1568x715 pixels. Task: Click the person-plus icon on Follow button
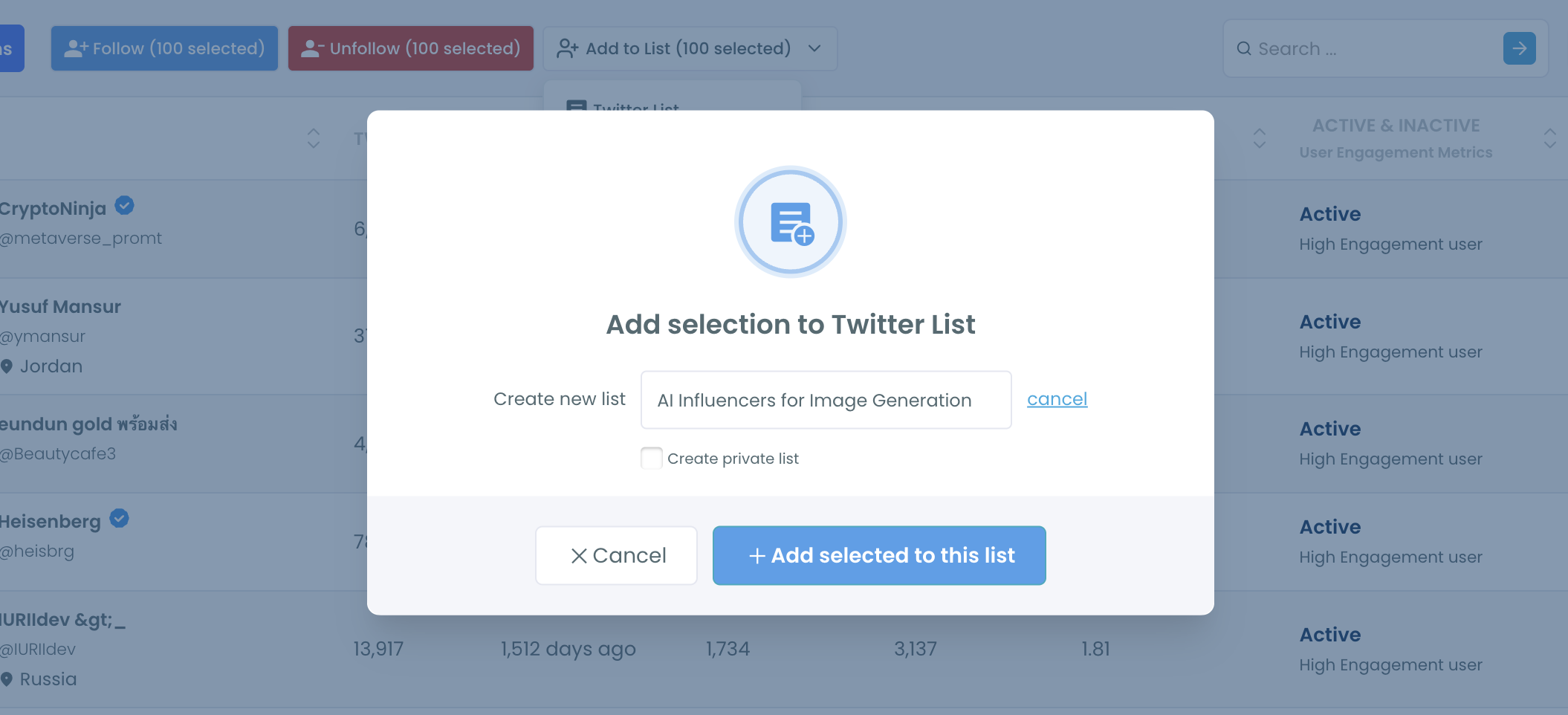tap(77, 47)
